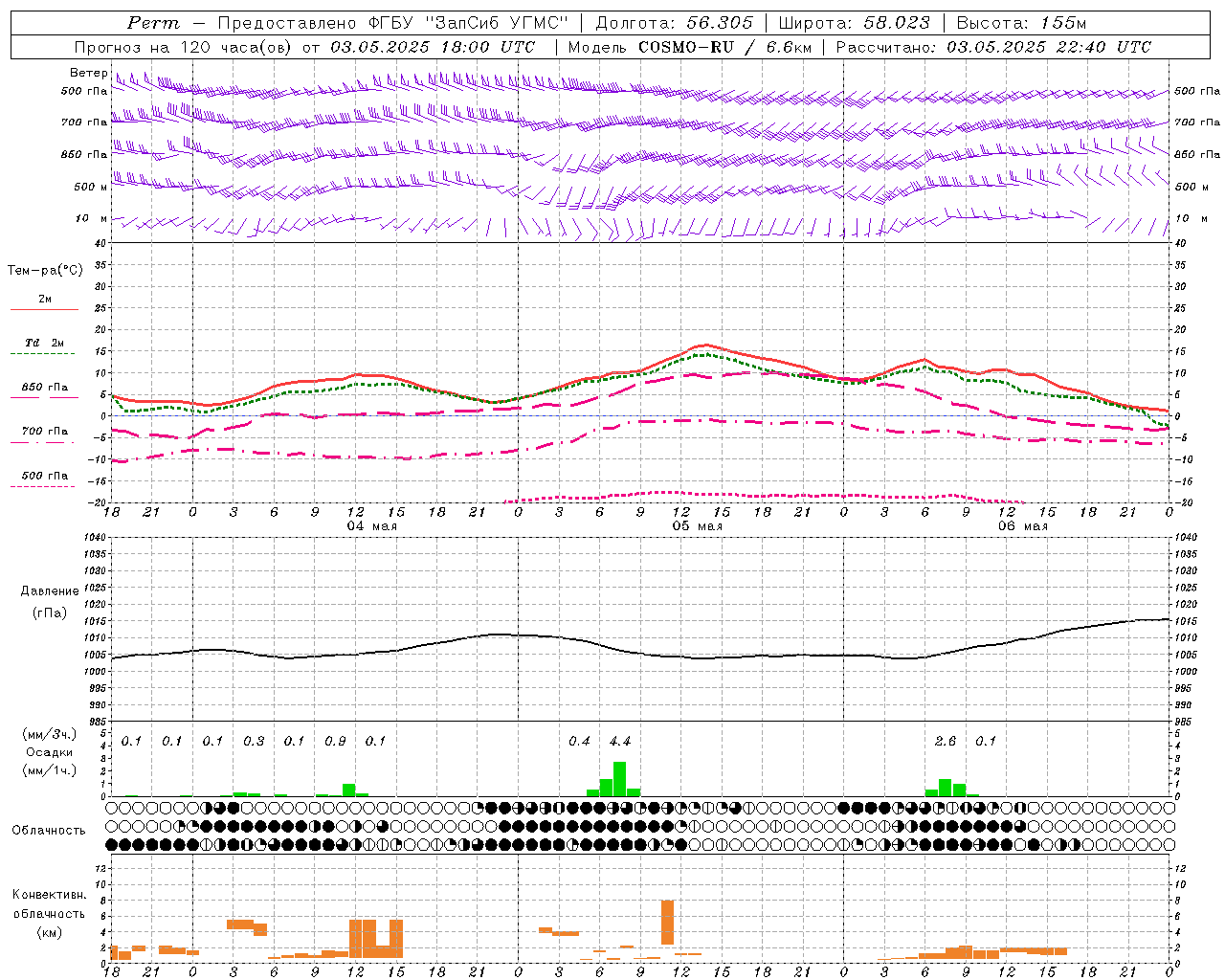The image size is (1225, 980).
Task: Click the "700 гПа" temperature legend entry
Action: pyautogui.click(x=45, y=431)
